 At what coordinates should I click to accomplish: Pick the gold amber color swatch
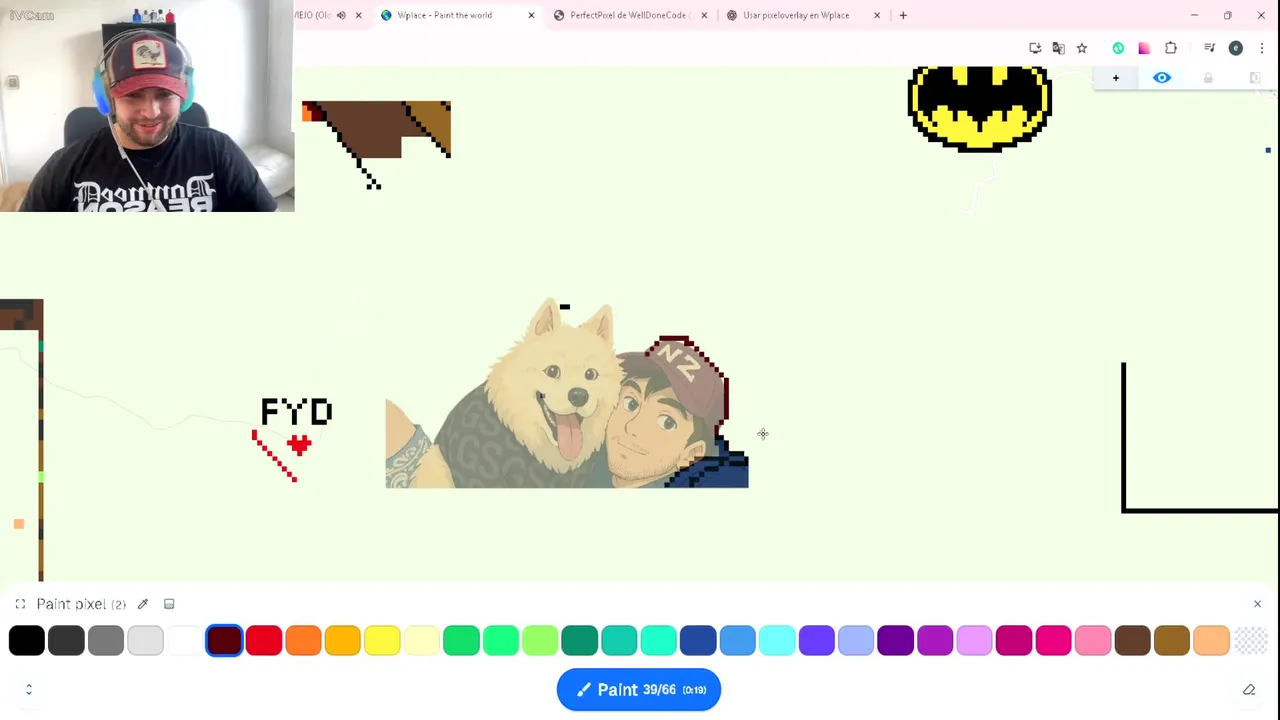pos(343,640)
